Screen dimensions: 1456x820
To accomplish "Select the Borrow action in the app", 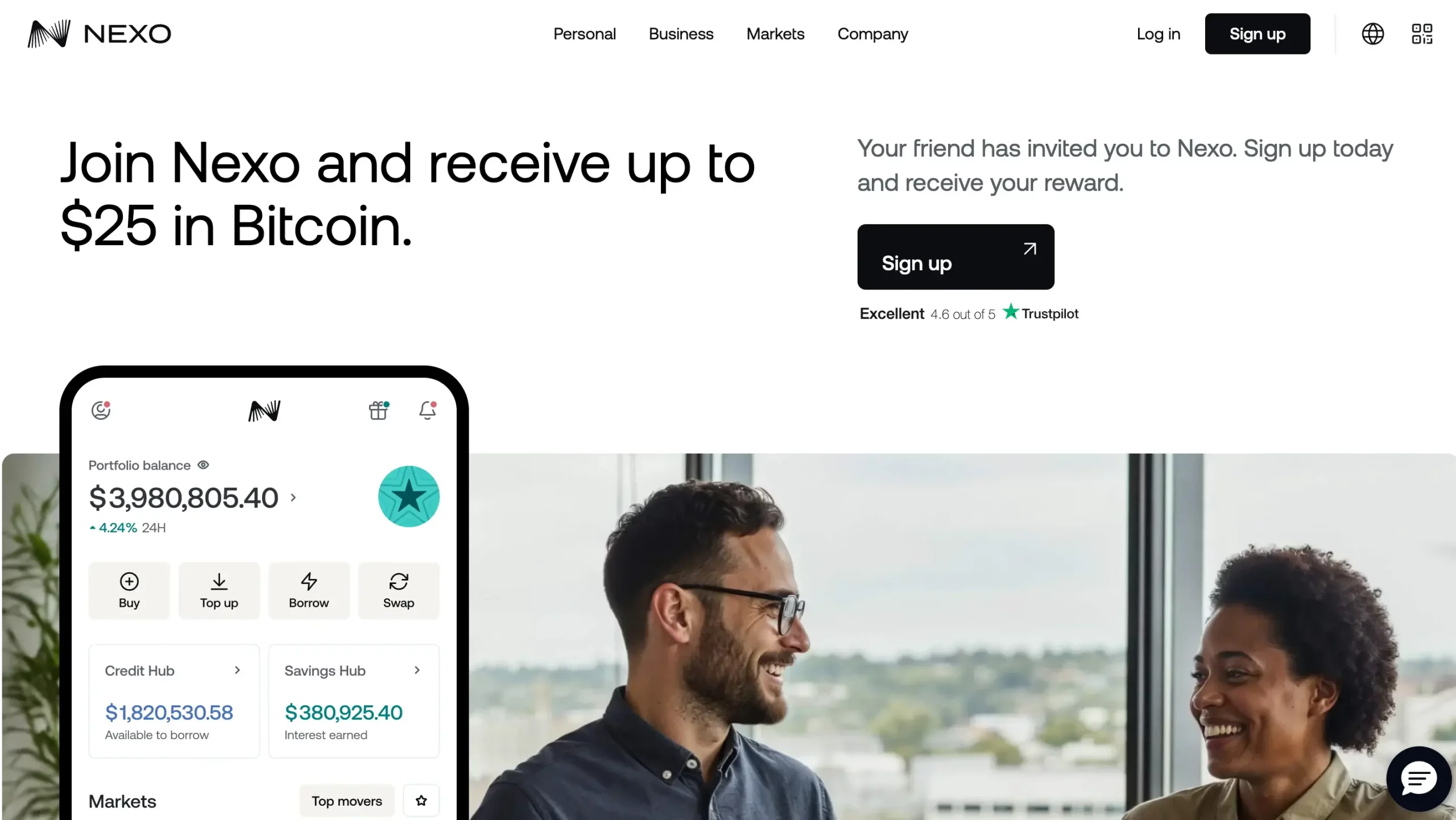I will point(309,590).
